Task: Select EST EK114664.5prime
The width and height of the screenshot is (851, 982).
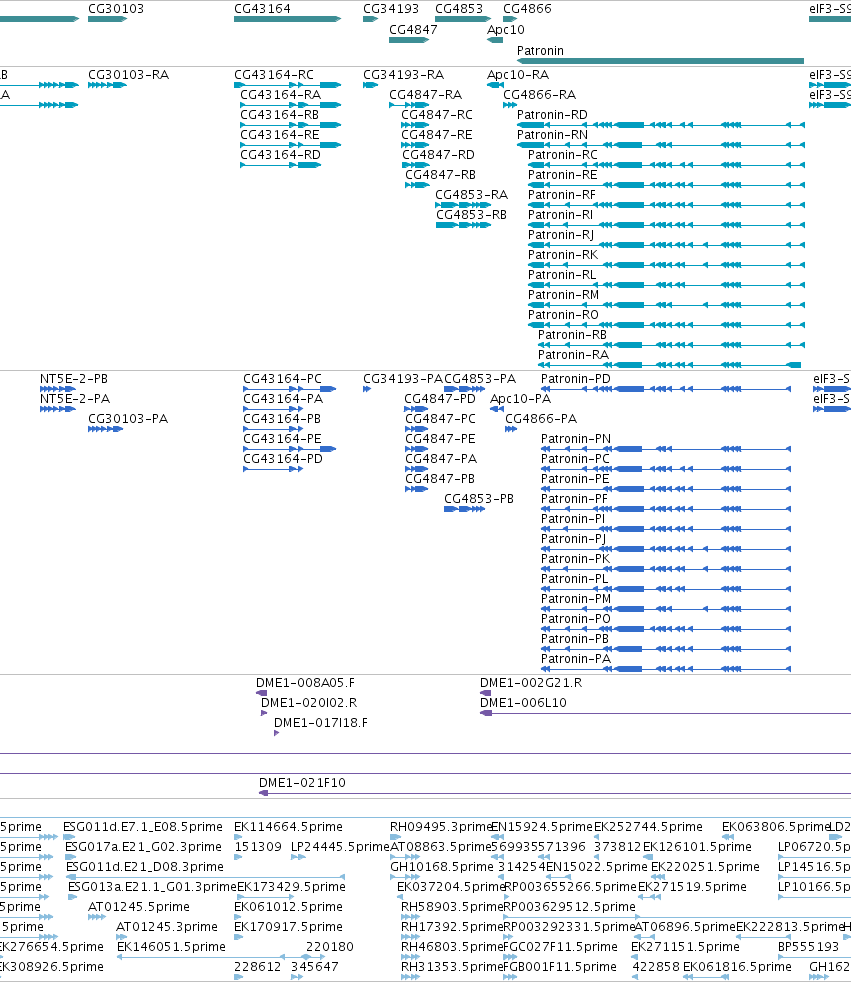Action: pos(289,827)
